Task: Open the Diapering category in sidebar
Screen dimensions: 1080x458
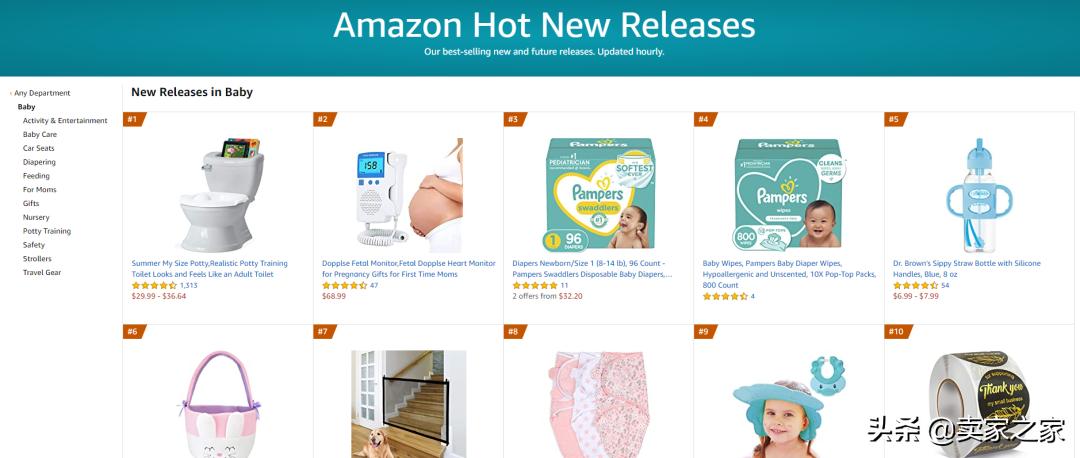Action: [x=39, y=162]
